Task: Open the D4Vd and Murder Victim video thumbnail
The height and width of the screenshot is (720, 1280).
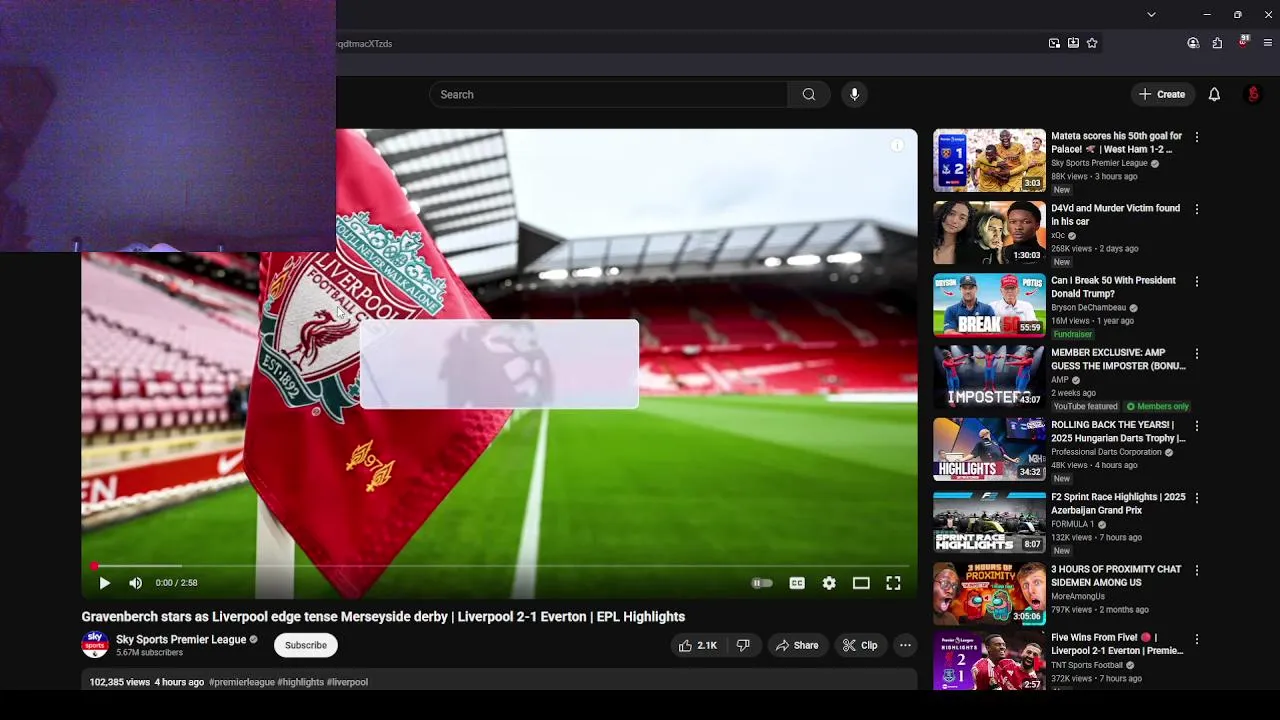Action: coord(989,232)
